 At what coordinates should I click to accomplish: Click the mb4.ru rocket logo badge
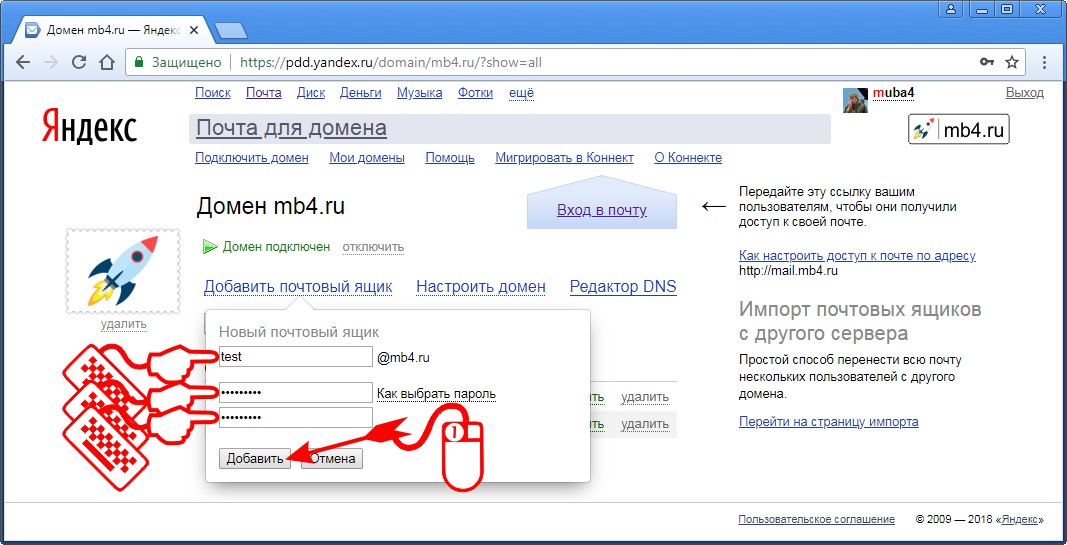[959, 129]
